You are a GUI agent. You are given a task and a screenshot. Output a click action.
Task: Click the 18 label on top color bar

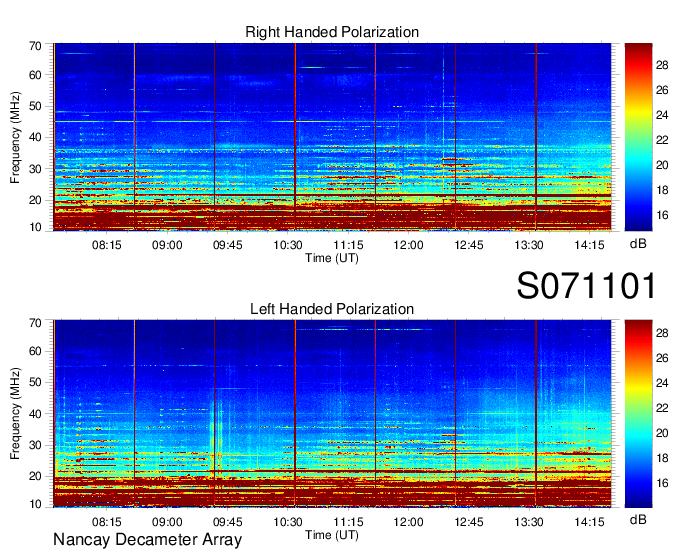pyautogui.click(x=662, y=190)
